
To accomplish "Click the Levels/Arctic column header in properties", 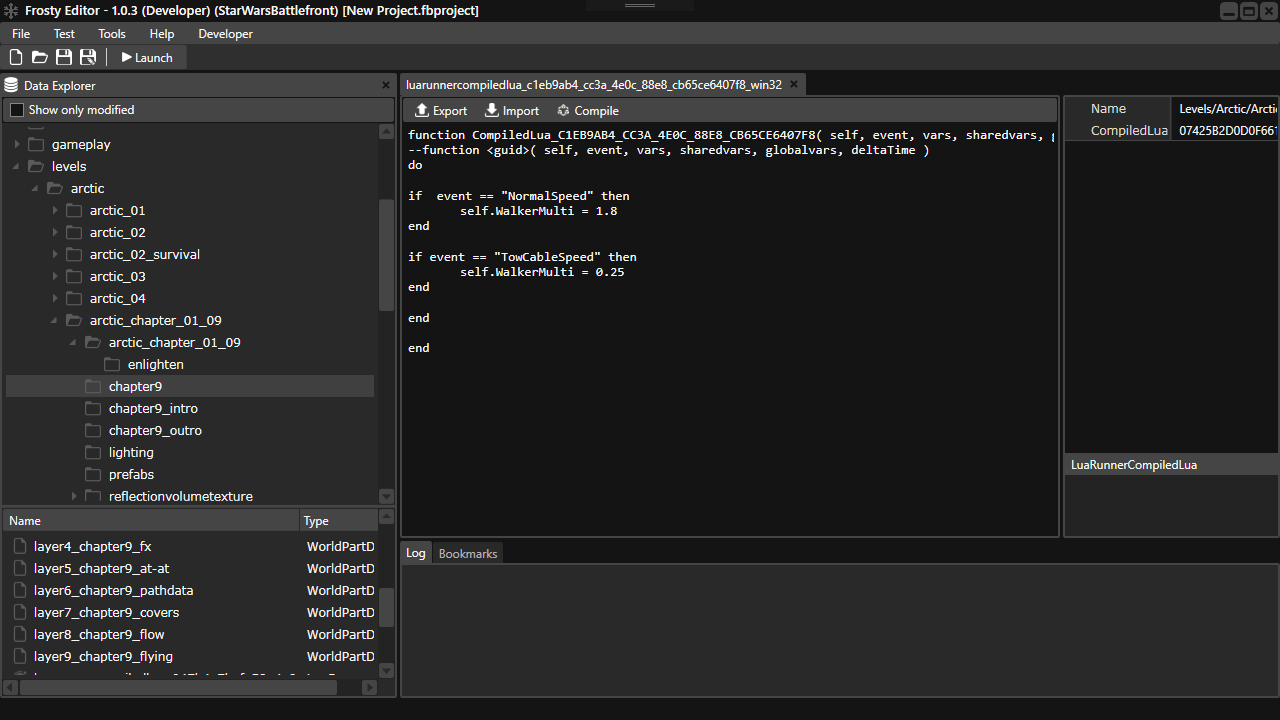I will [1227, 109].
